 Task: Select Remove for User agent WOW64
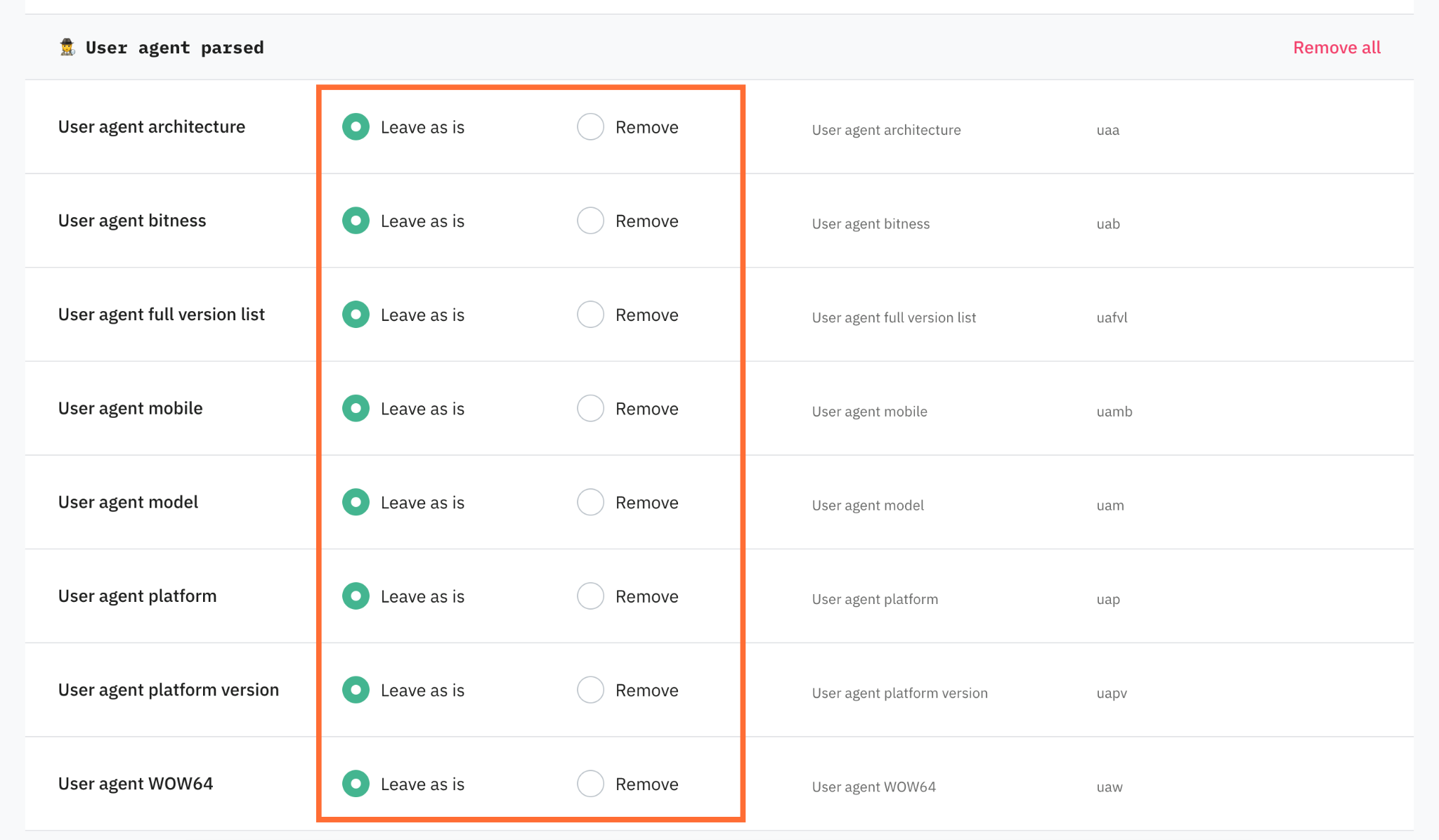(x=590, y=784)
